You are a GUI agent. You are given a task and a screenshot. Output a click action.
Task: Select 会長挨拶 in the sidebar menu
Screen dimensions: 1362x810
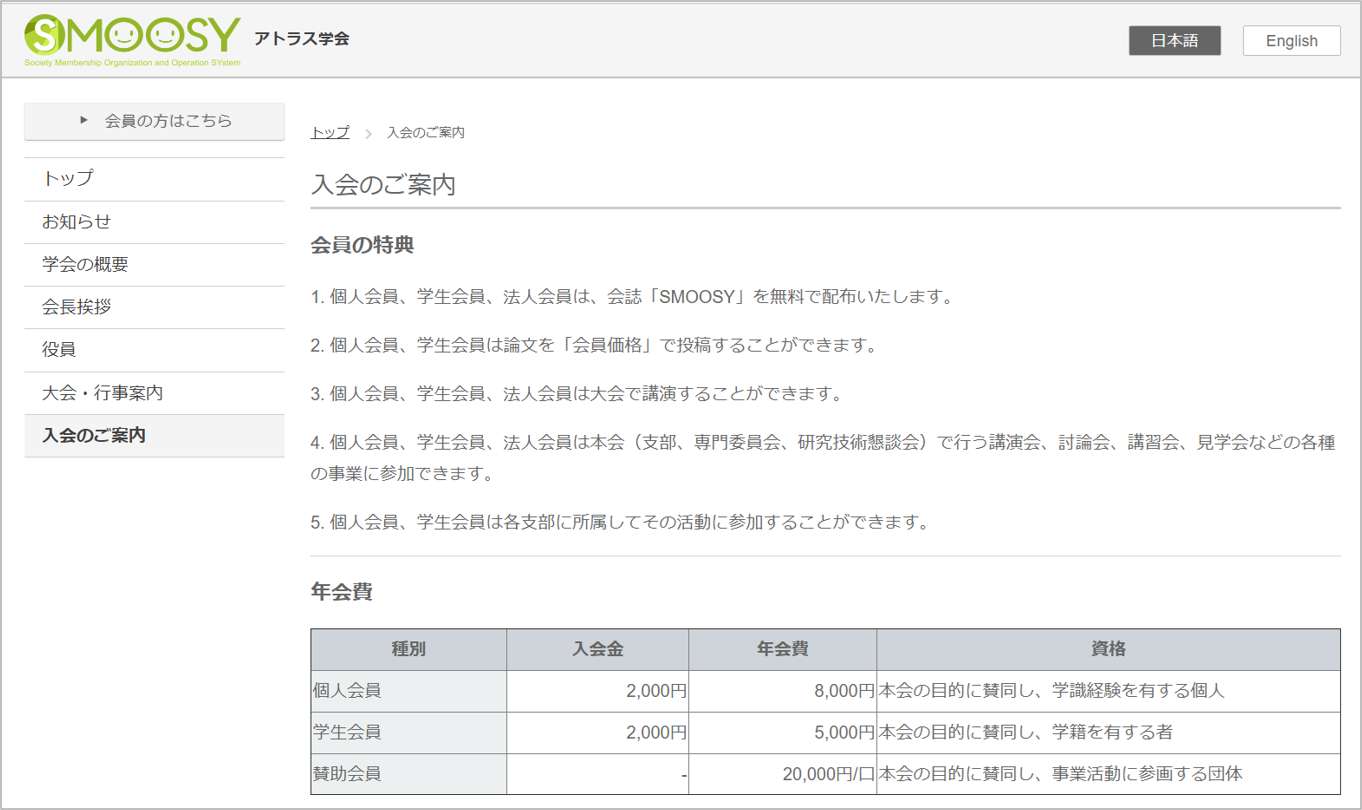click(76, 307)
